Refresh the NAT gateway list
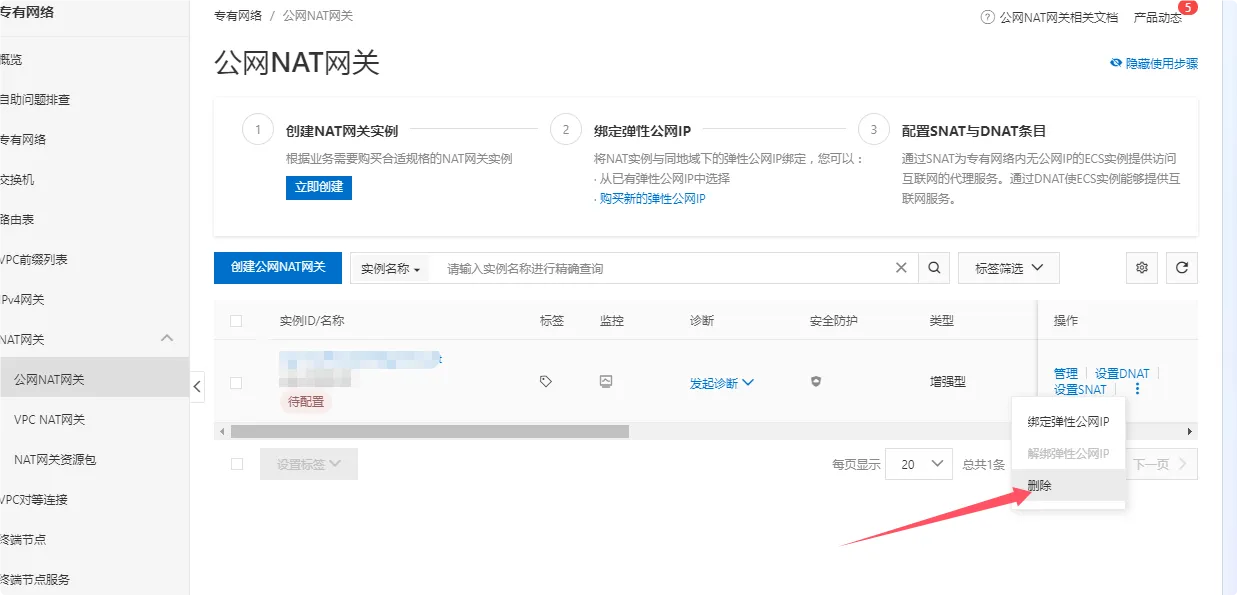This screenshot has height=595, width=1237. point(1182,267)
